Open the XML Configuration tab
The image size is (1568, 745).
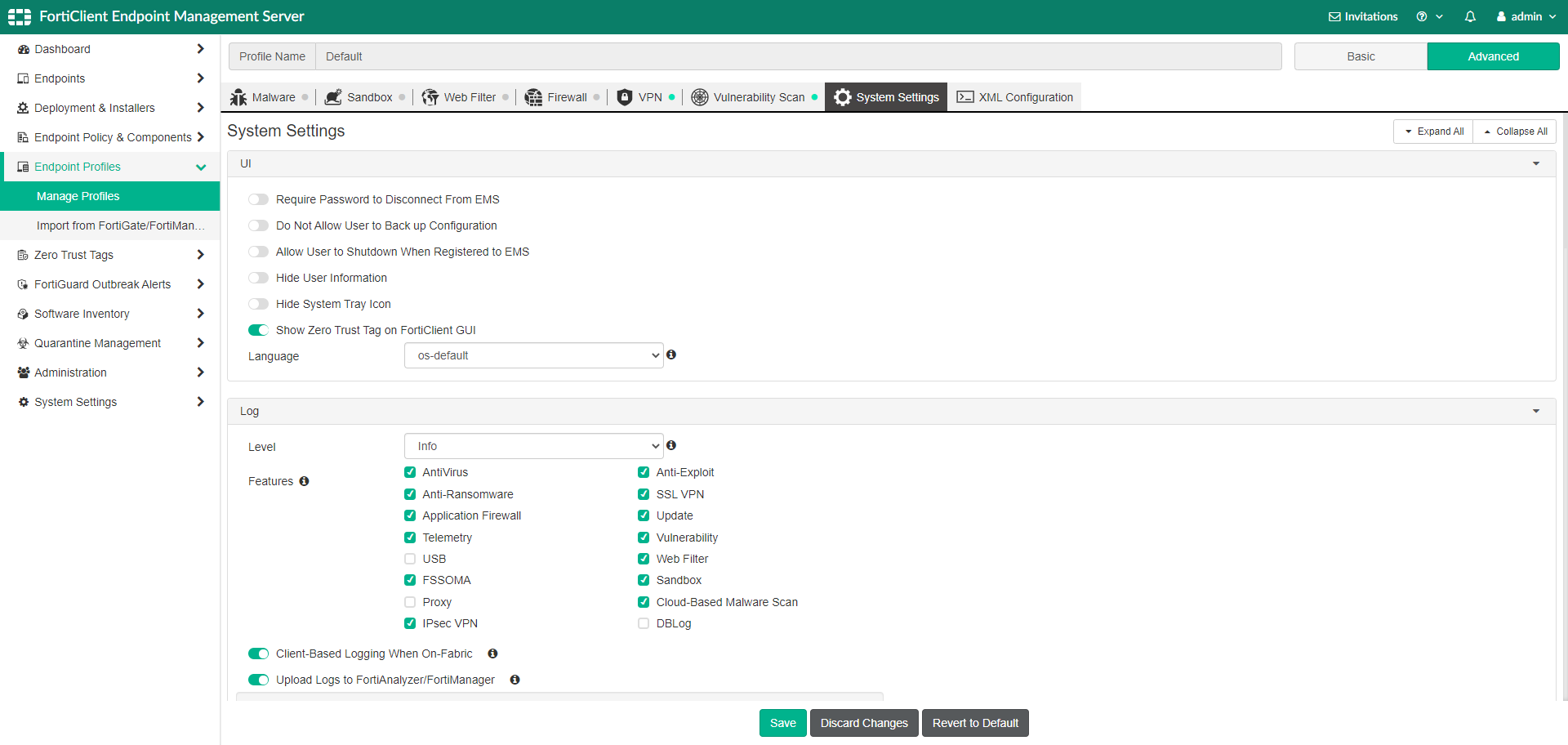1014,97
